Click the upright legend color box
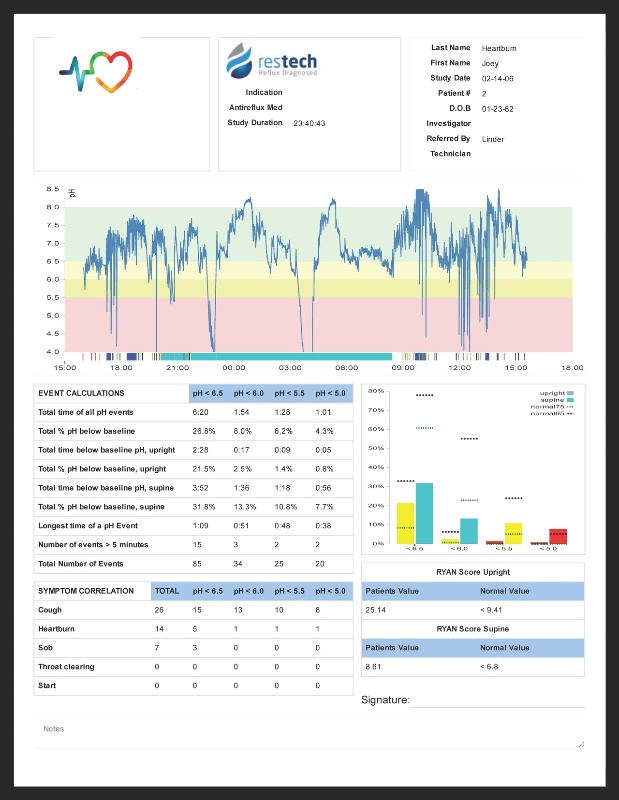This screenshot has width=619, height=800. coord(570,394)
